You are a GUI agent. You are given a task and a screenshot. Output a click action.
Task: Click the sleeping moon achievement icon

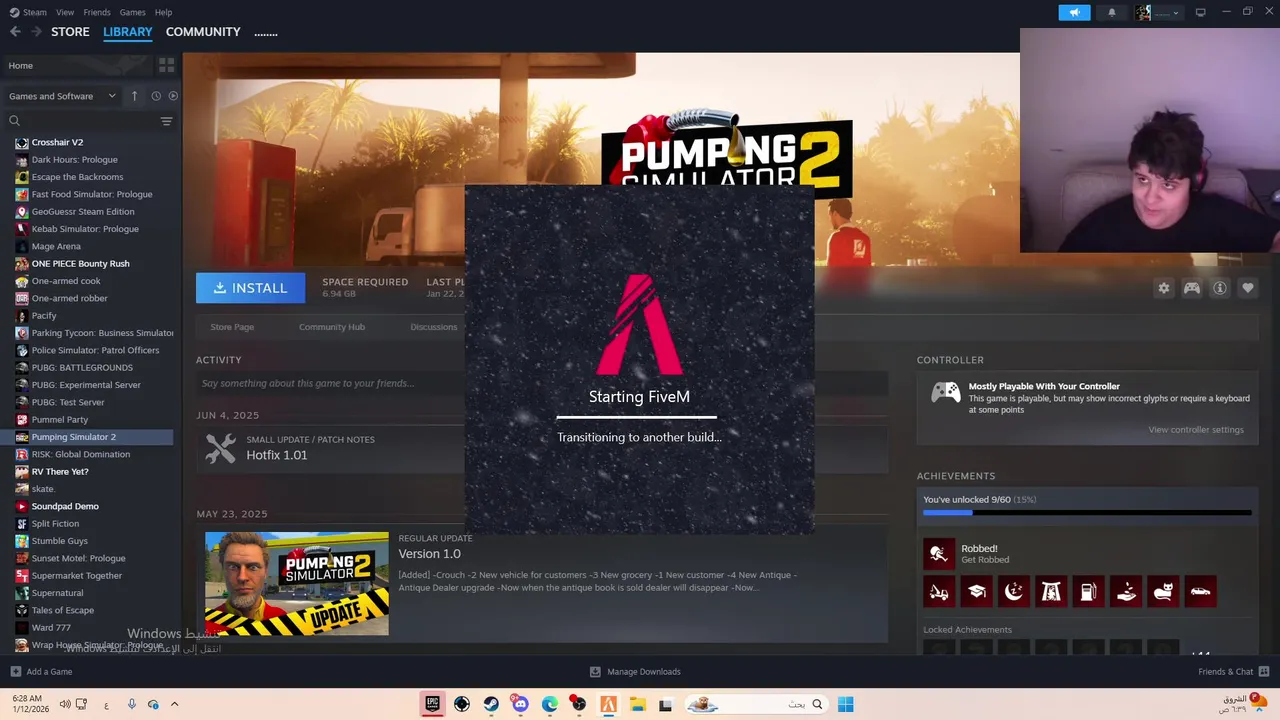[1014, 592]
